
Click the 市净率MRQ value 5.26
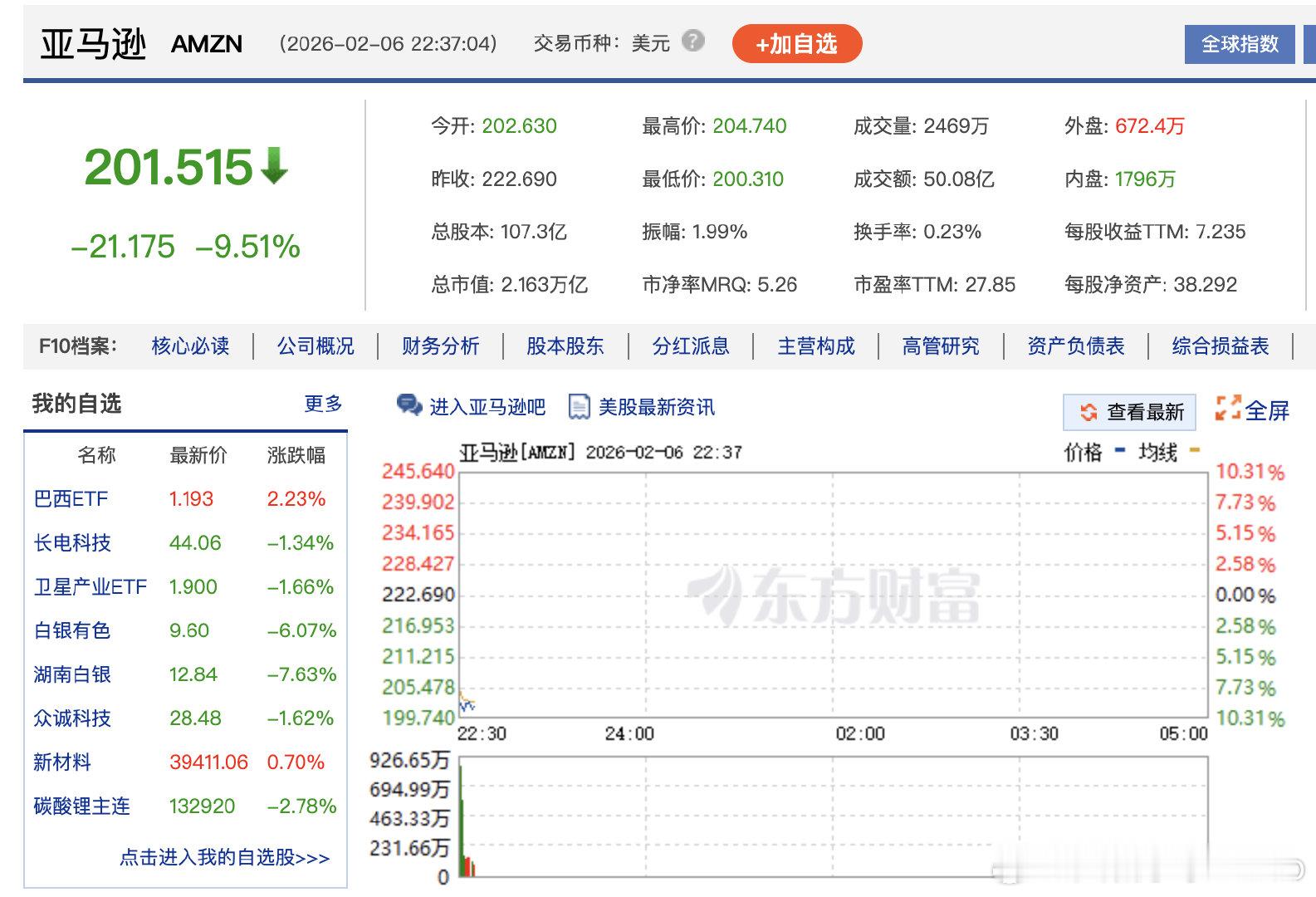[x=777, y=285]
